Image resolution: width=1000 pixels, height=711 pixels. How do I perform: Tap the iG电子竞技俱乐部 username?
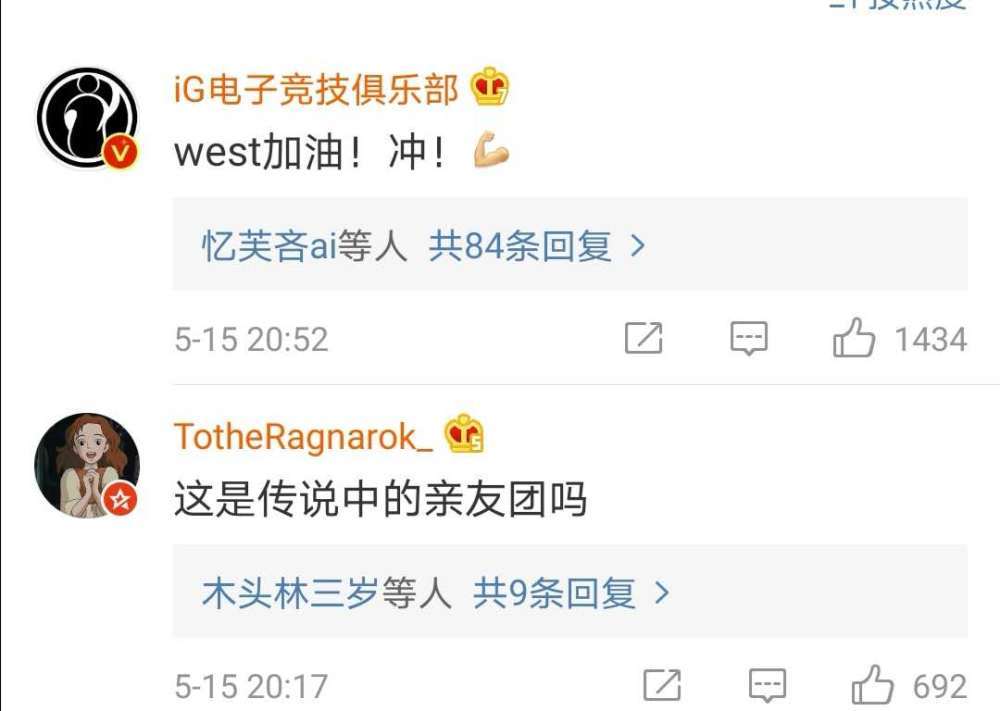pyautogui.click(x=316, y=89)
